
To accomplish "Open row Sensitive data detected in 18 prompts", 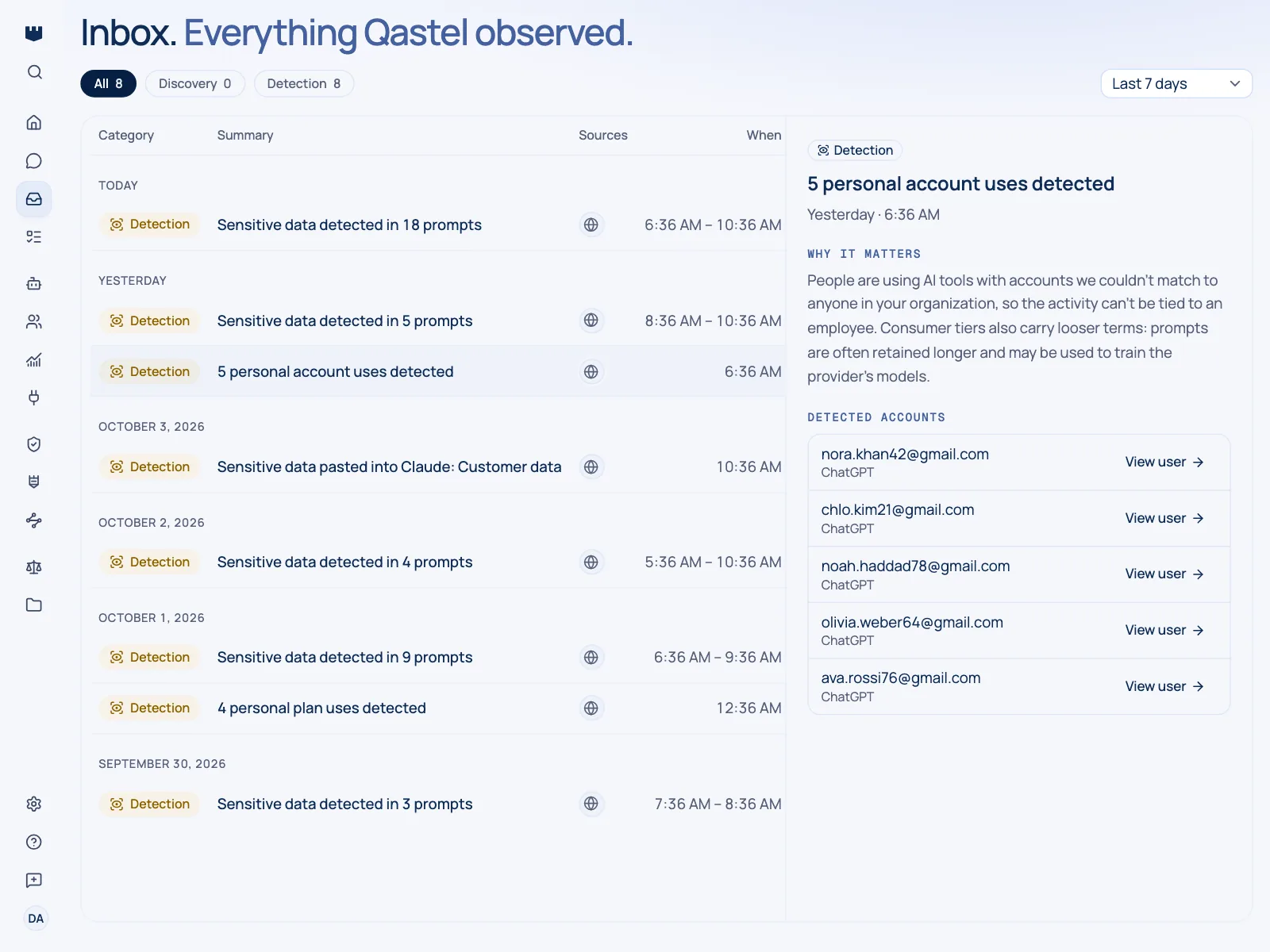I will pos(438,225).
